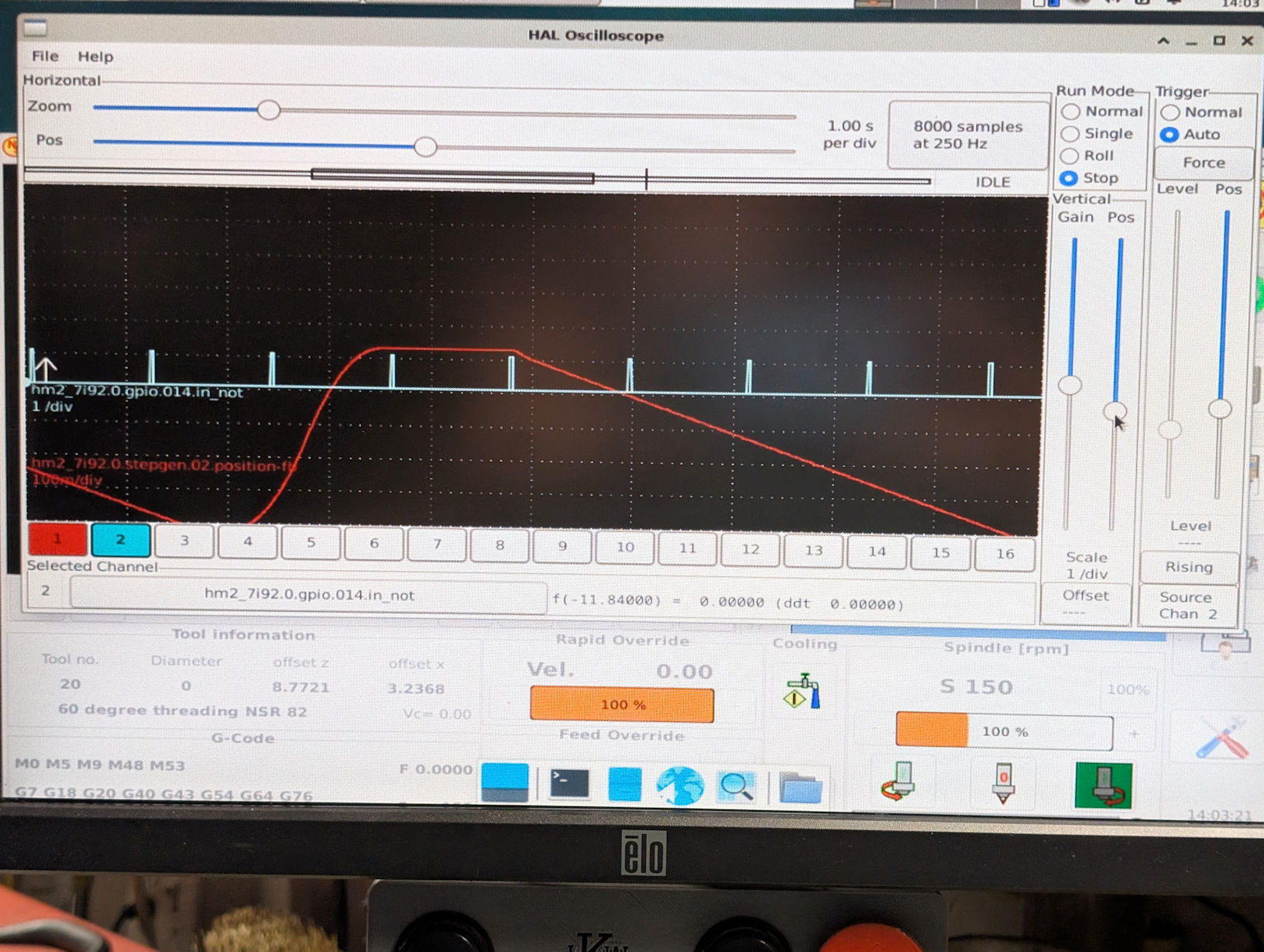
Task: Select Normal run mode
Action: click(1103, 112)
